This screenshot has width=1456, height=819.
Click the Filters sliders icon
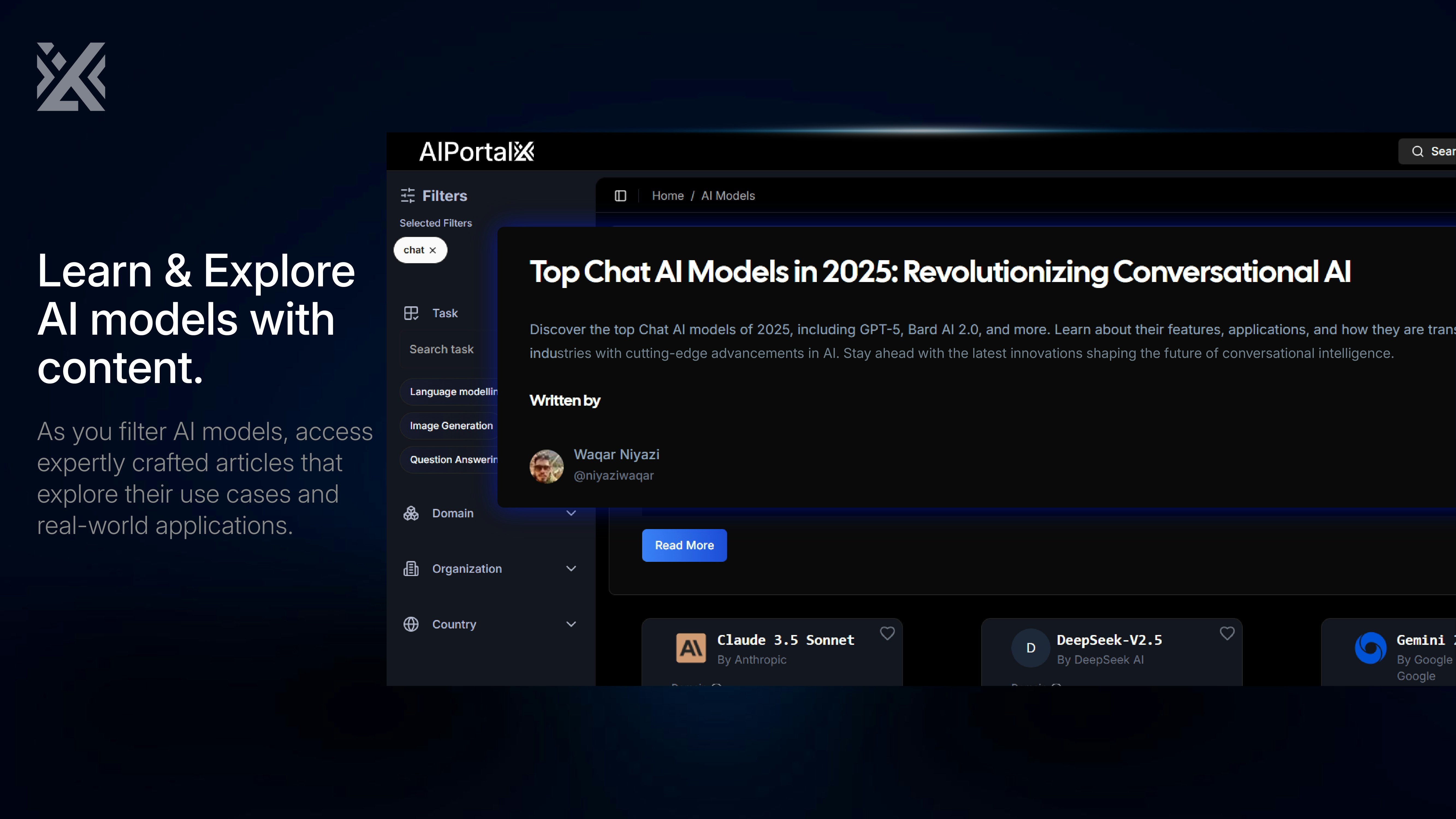[x=408, y=195]
